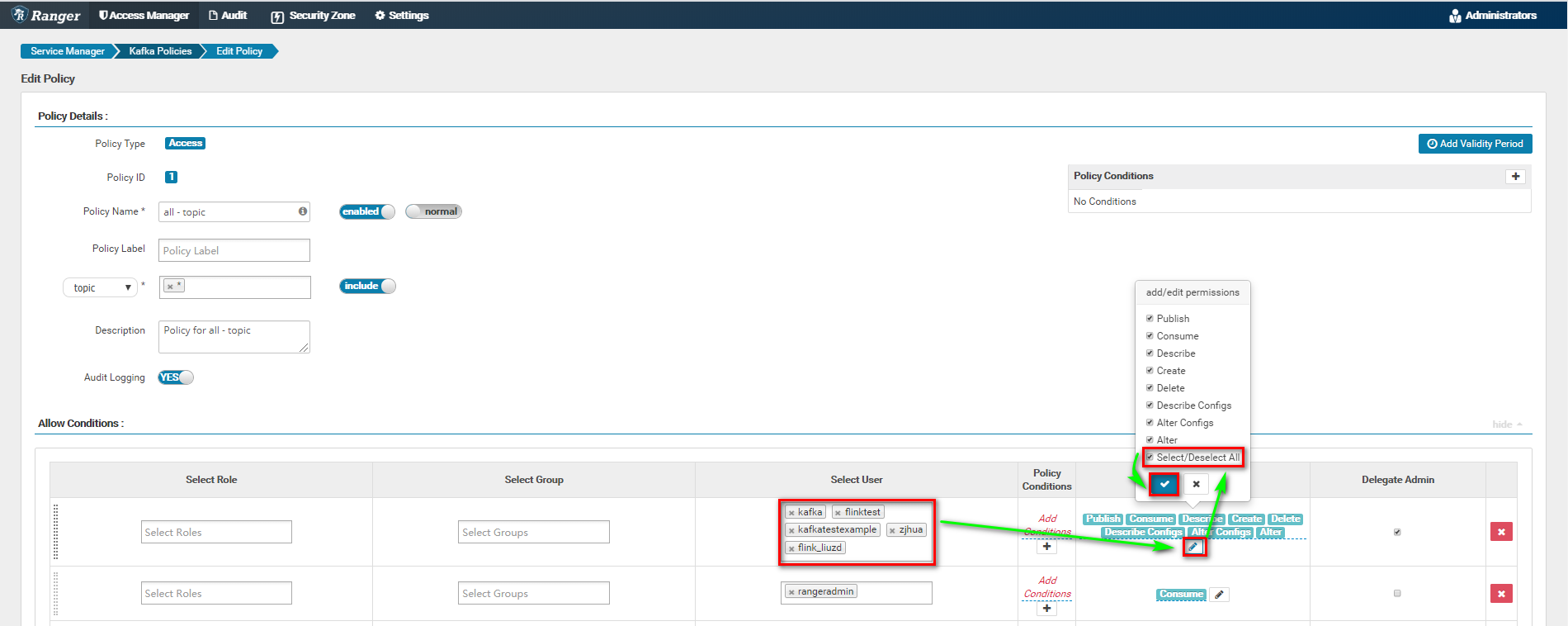Toggle the Create permission checkbox
Screen dimensions: 1568x626
point(1150,370)
